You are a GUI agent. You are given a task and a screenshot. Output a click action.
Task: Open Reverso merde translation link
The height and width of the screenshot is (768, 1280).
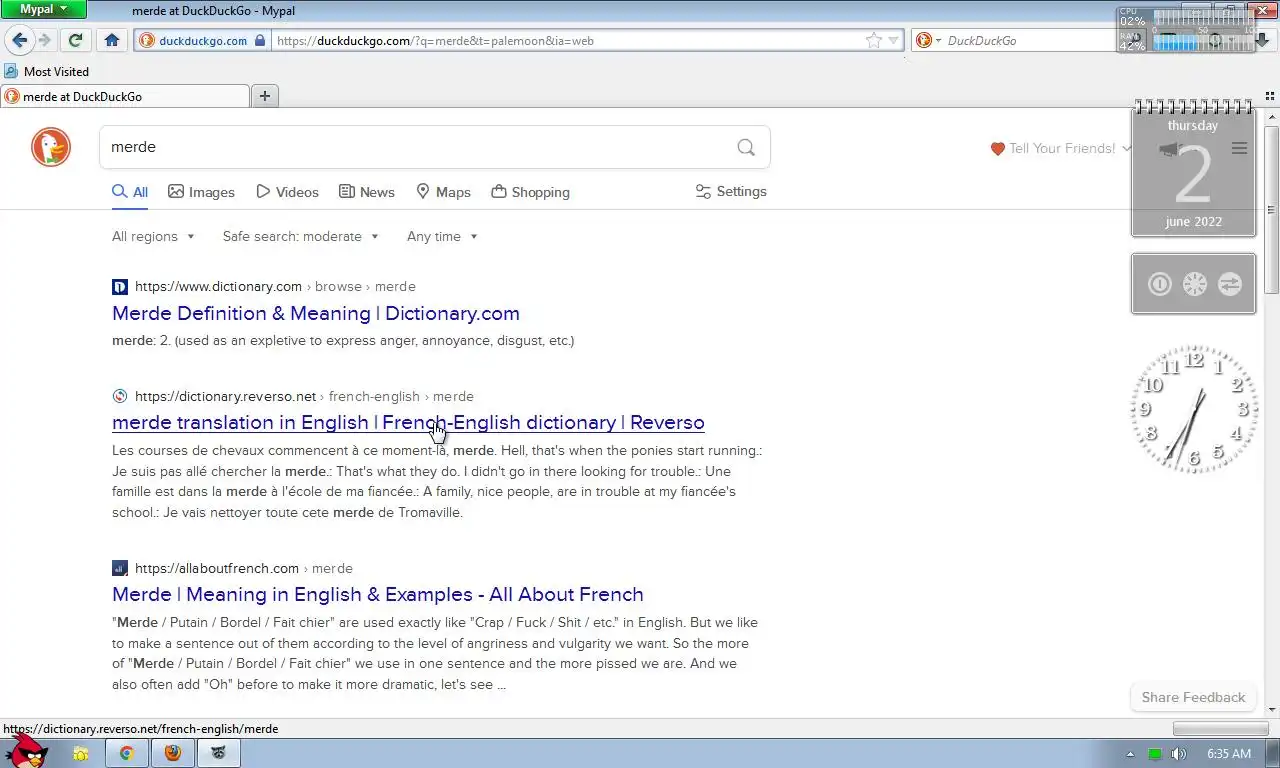tap(408, 422)
